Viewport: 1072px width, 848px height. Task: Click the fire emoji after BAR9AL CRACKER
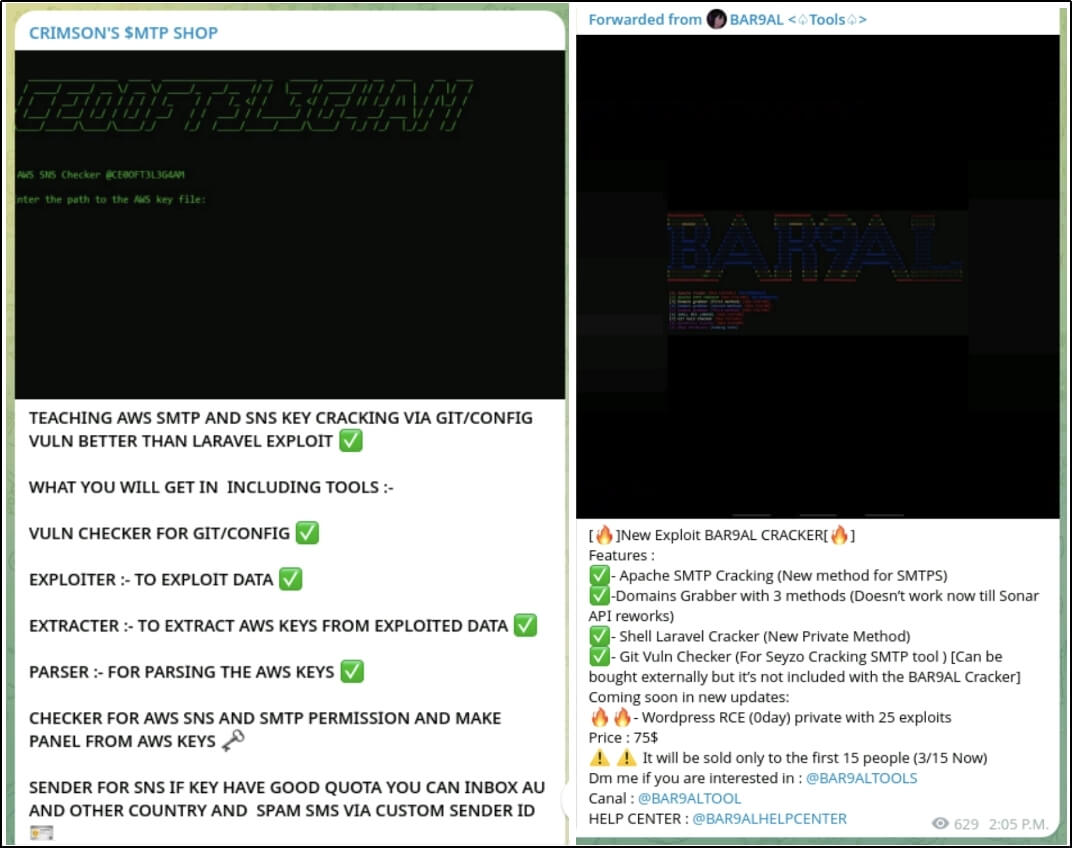pos(839,535)
